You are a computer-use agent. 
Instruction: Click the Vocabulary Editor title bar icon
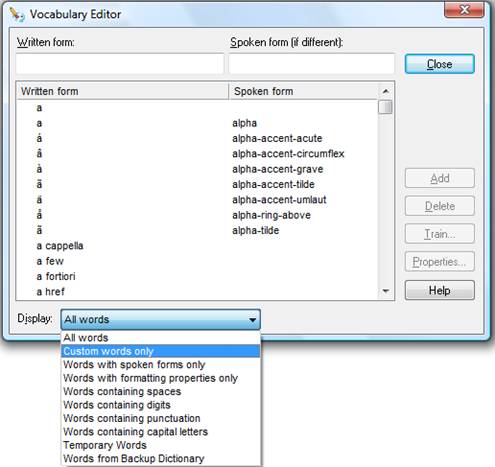coord(17,15)
